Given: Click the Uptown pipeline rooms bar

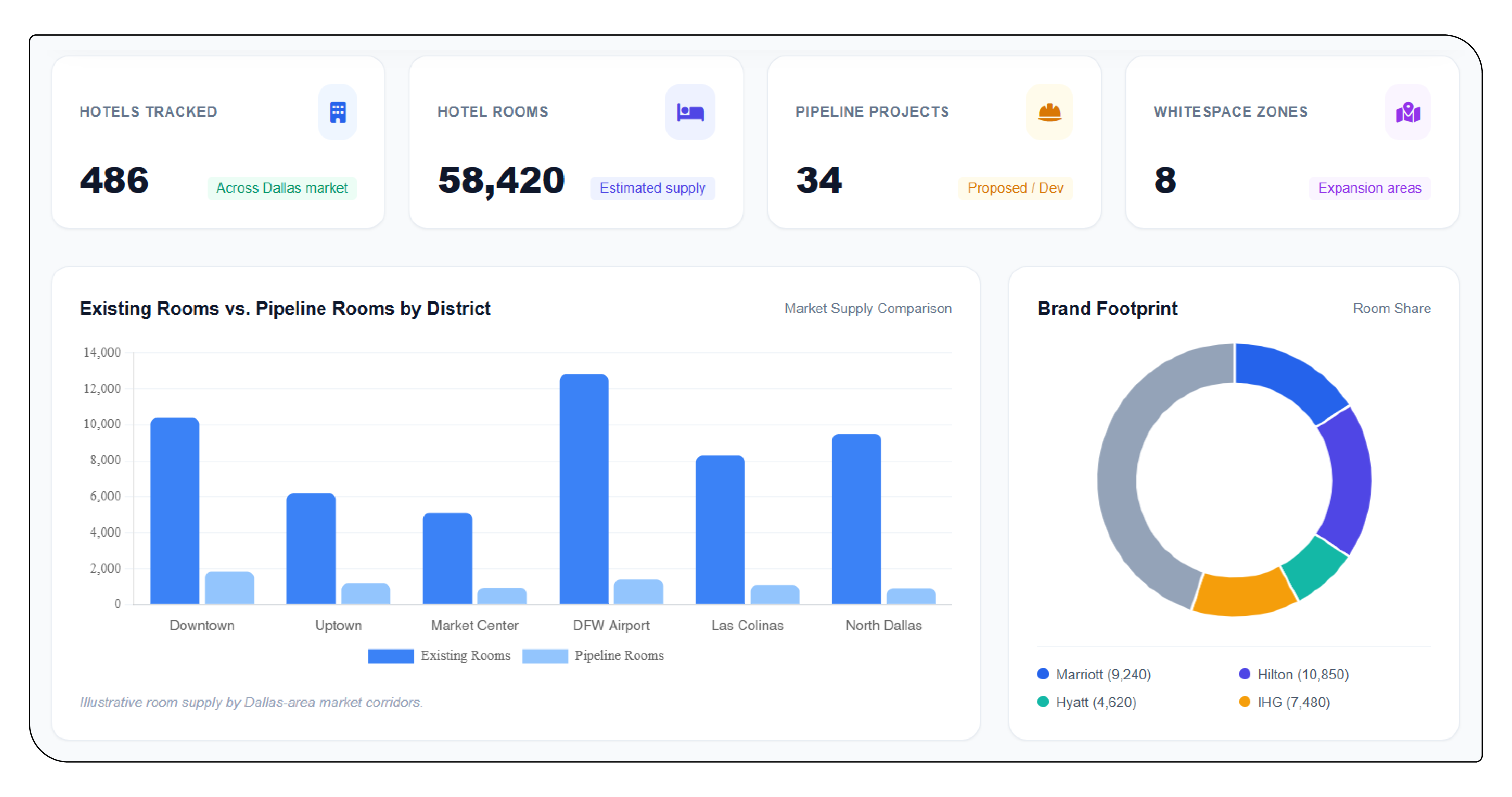Looking at the screenshot, I should tap(366, 593).
